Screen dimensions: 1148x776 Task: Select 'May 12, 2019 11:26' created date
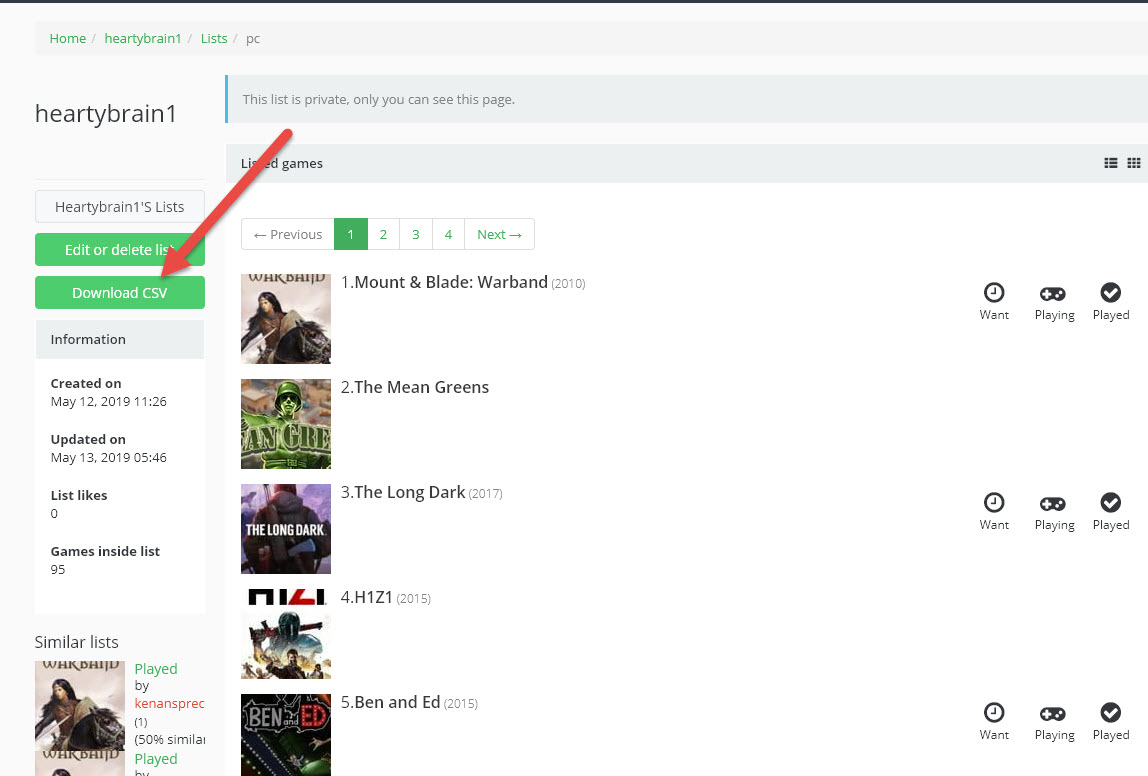108,401
